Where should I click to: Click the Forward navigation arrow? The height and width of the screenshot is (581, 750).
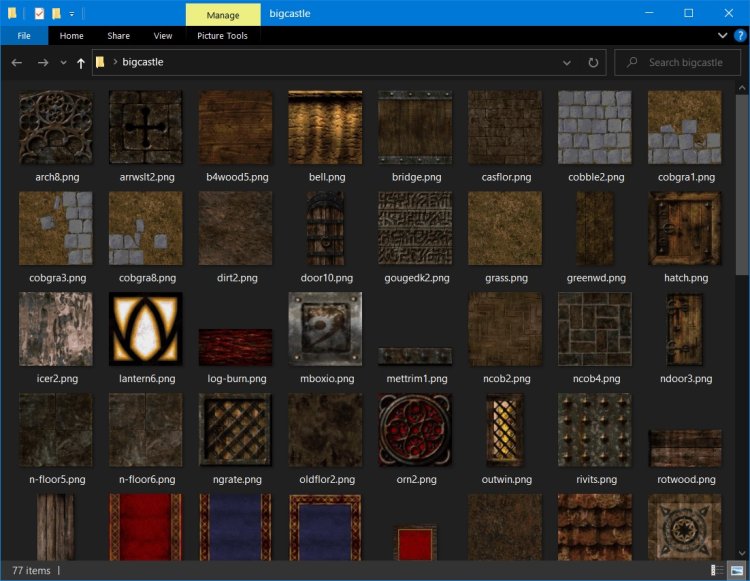click(42, 62)
